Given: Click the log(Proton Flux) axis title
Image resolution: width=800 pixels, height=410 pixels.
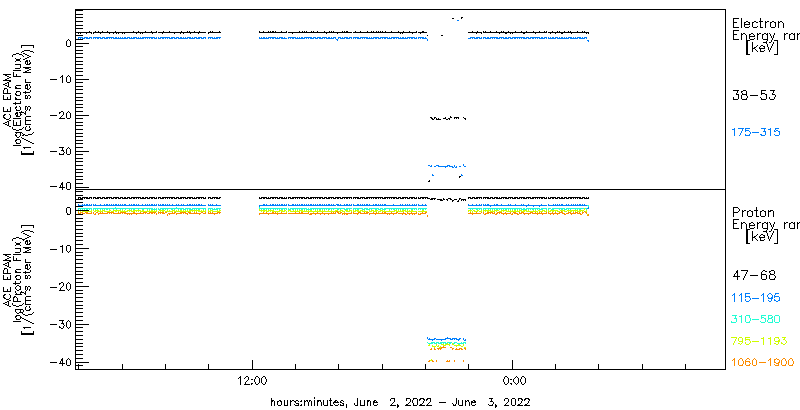Looking at the screenshot, I should pyautogui.click(x=20, y=278).
